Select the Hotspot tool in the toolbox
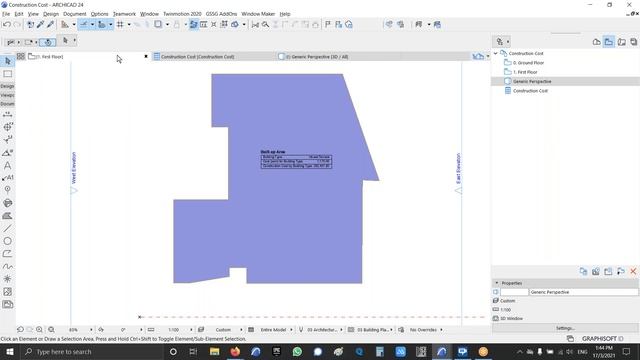640x360 pixels. (7, 279)
